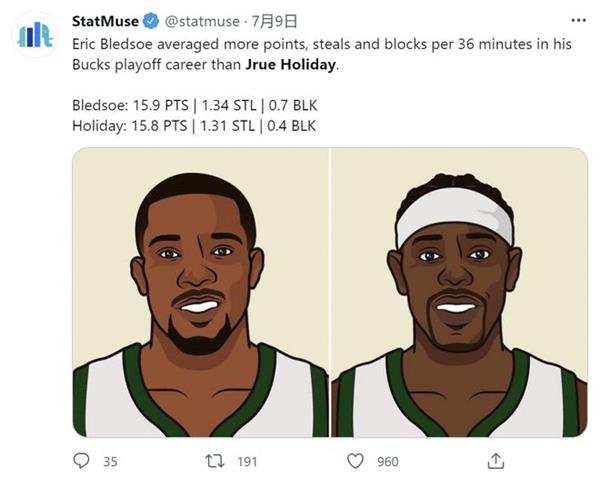This screenshot has width=600, height=496.
Task: Click the bold Jrue Holiday text
Action: tap(290, 64)
